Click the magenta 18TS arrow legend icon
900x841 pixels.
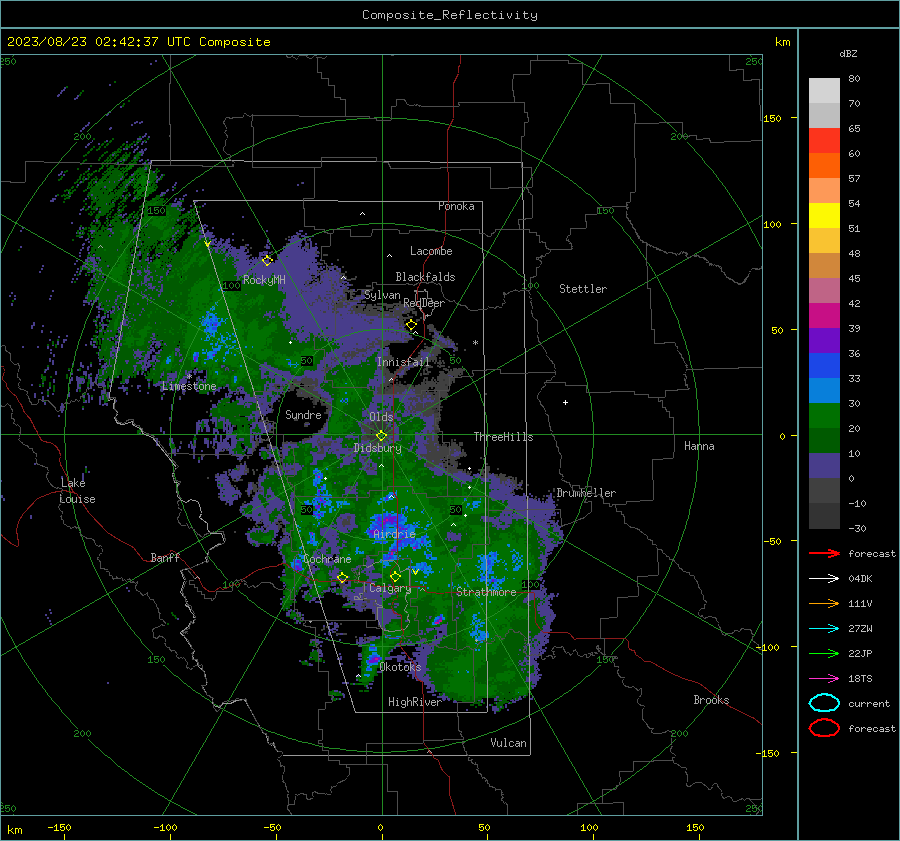tap(824, 679)
